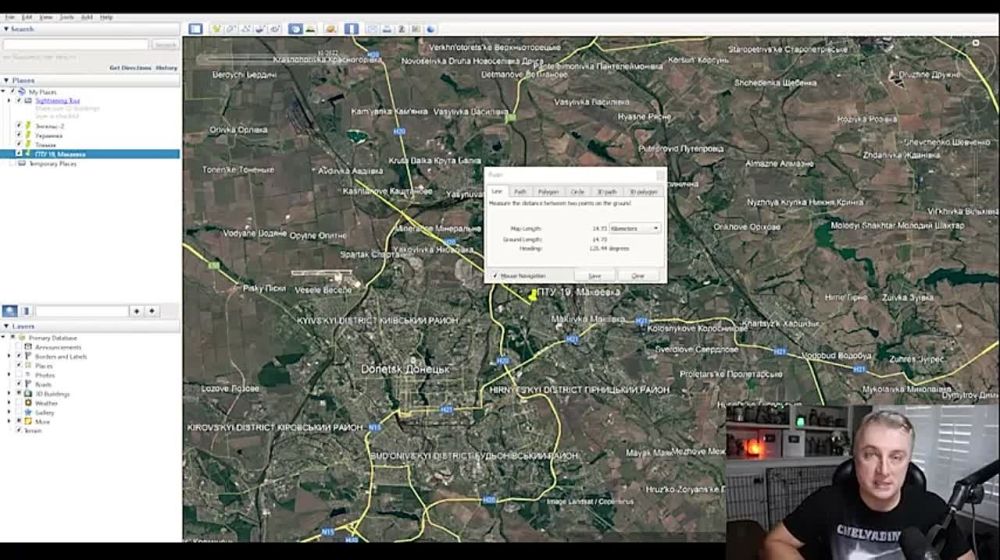Toggle the Places layer checkbox
The width and height of the screenshot is (1000, 560).
18,365
